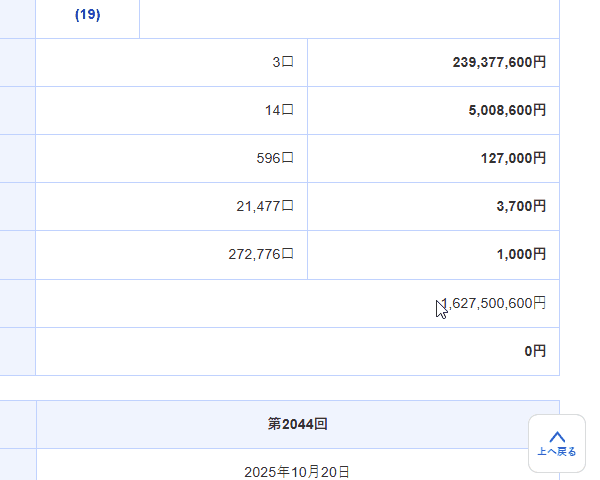This screenshot has height=480, width=600.
Task: Click the 3,700円 prize amount
Action: click(521, 206)
